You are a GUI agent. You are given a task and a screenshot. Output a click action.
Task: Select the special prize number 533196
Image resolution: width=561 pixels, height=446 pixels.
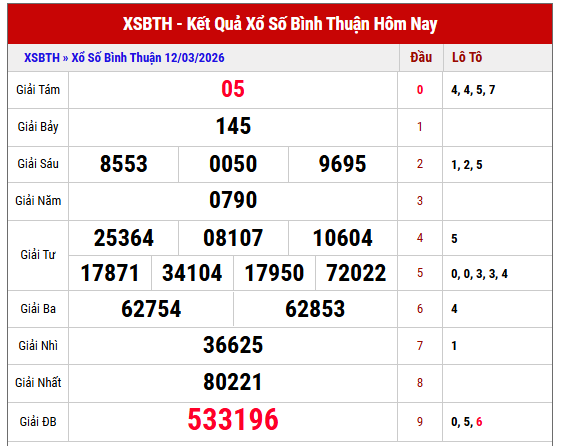[233, 419]
